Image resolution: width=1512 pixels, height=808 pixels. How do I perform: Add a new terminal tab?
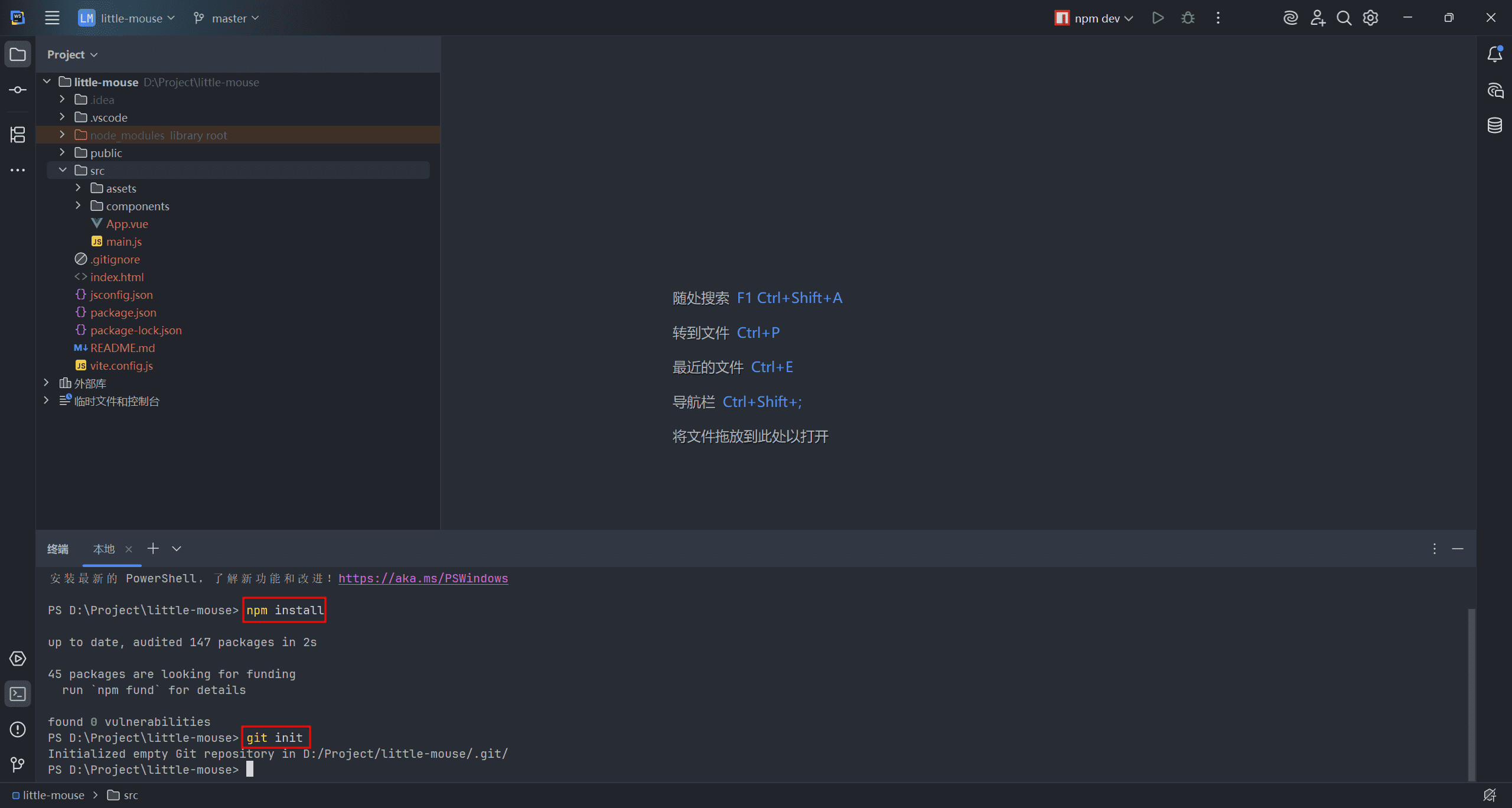(153, 549)
